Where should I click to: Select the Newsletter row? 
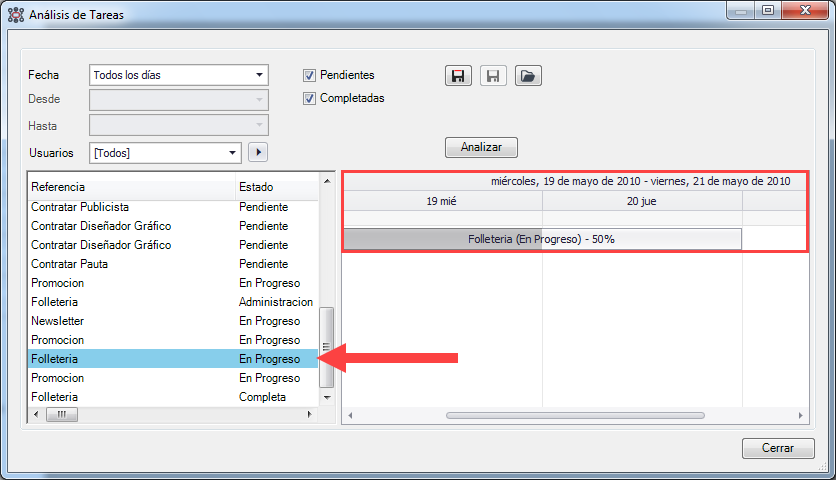click(173, 321)
